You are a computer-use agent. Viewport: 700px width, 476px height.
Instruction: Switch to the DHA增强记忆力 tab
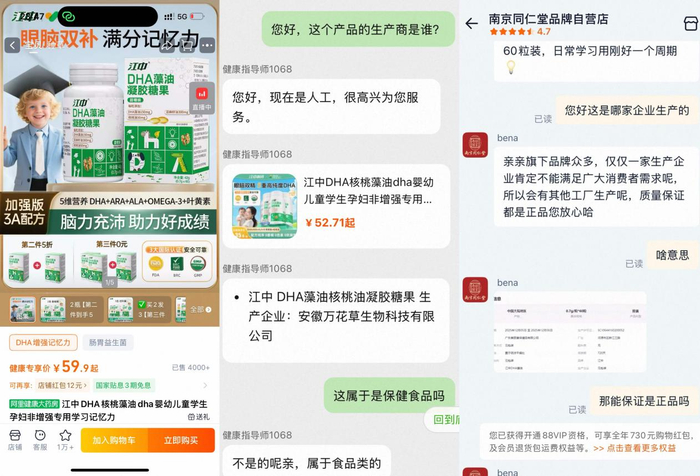click(x=43, y=342)
